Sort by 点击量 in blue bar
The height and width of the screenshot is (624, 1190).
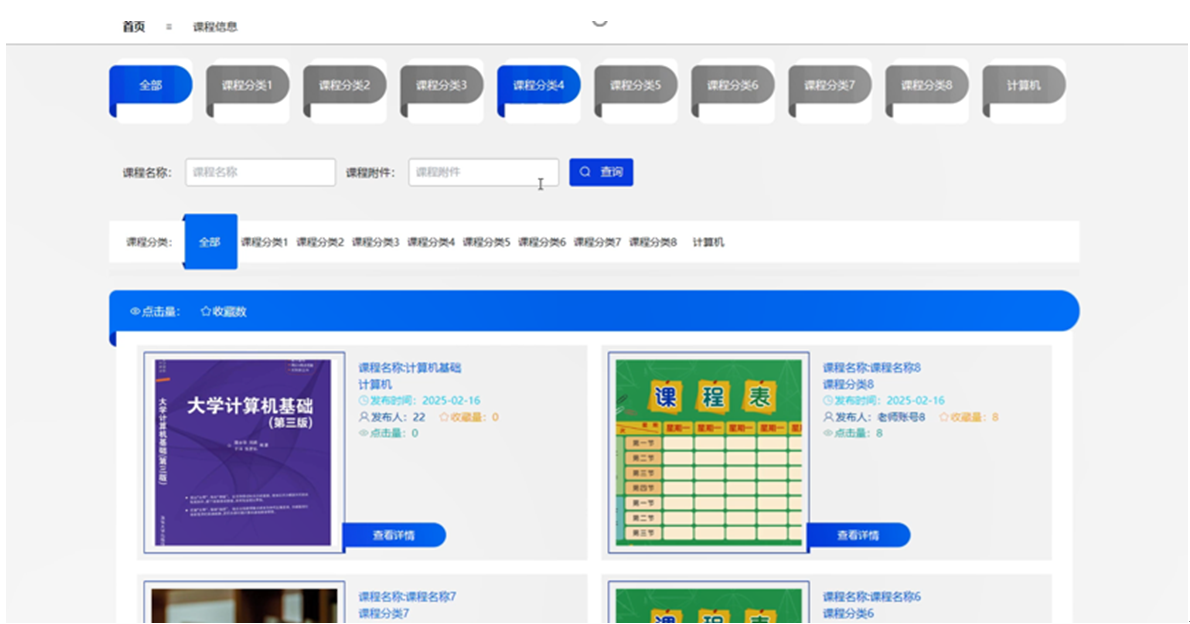point(155,311)
